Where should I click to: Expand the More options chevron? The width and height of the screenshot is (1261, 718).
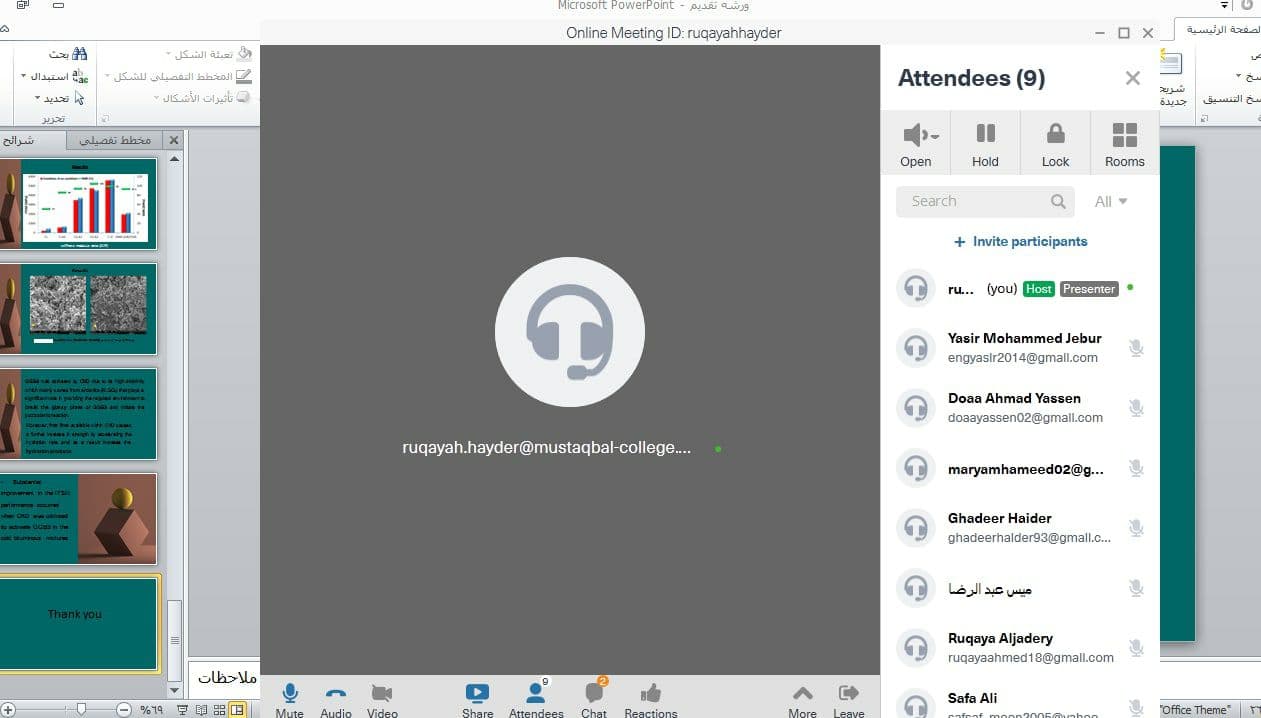tap(802, 696)
